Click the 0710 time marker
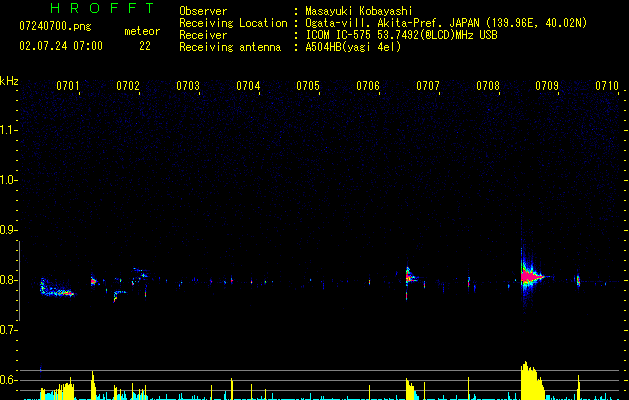 point(607,86)
